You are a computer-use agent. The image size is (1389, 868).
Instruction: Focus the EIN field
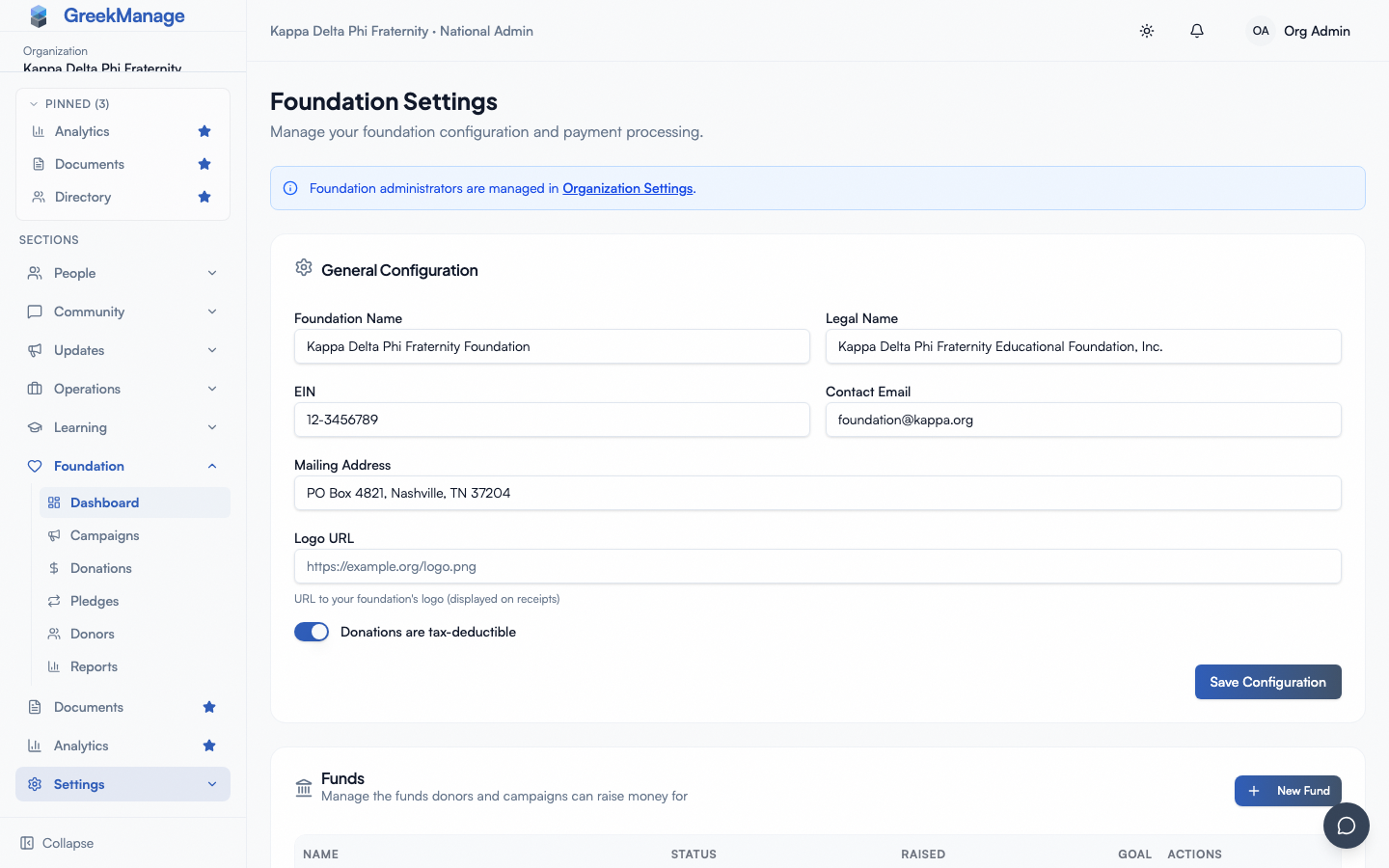(552, 420)
